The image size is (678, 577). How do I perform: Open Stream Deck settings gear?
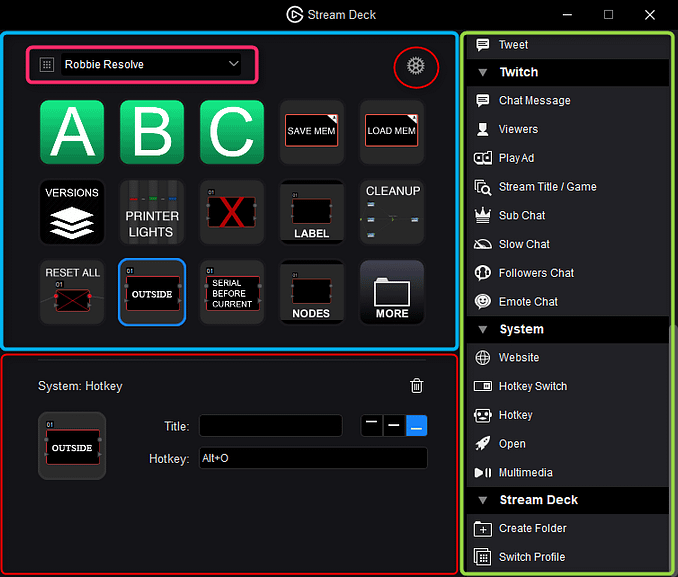[x=416, y=66]
